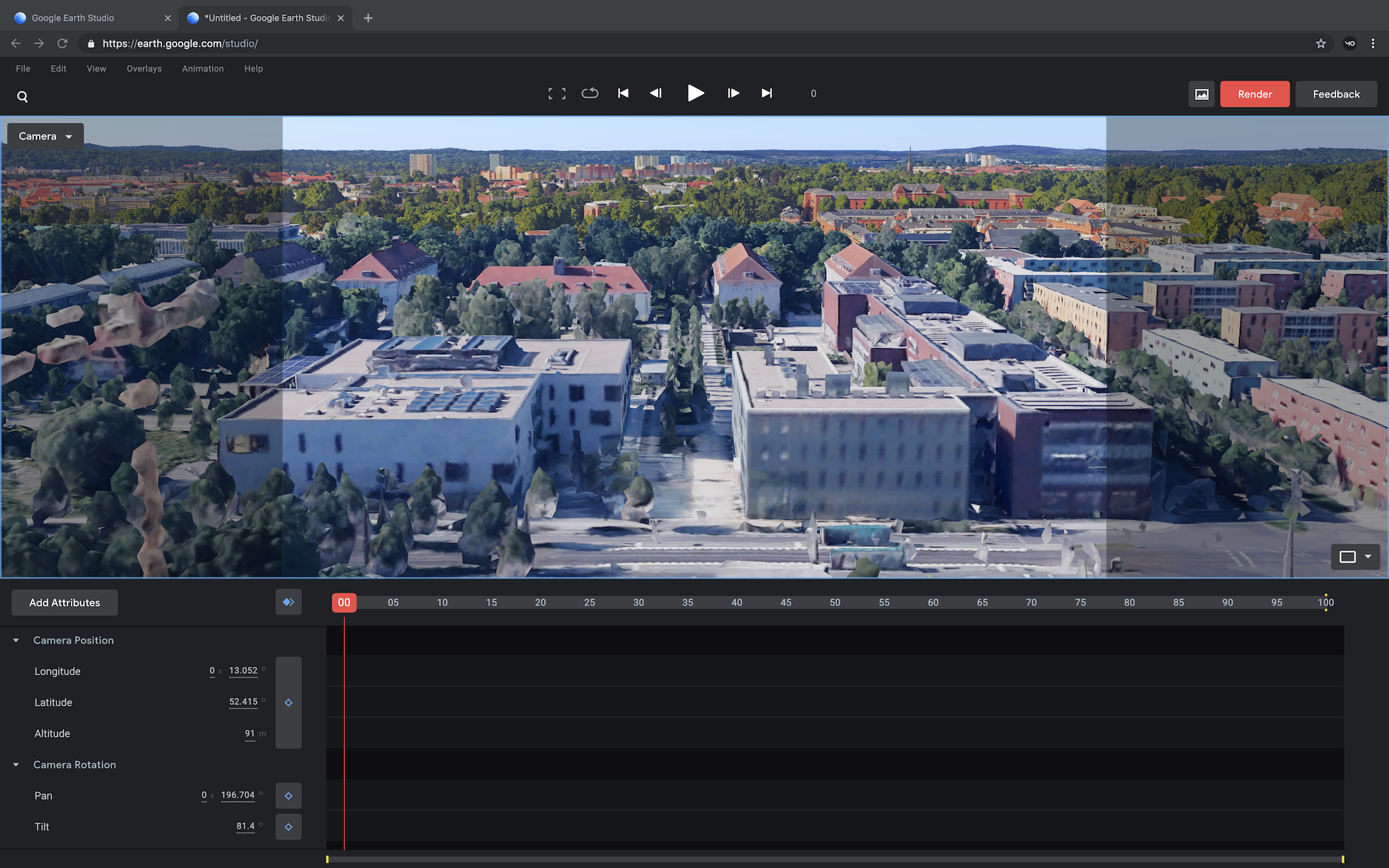Viewport: 1389px width, 868px height.
Task: Collapse the Camera Rotation group
Action: (x=16, y=765)
